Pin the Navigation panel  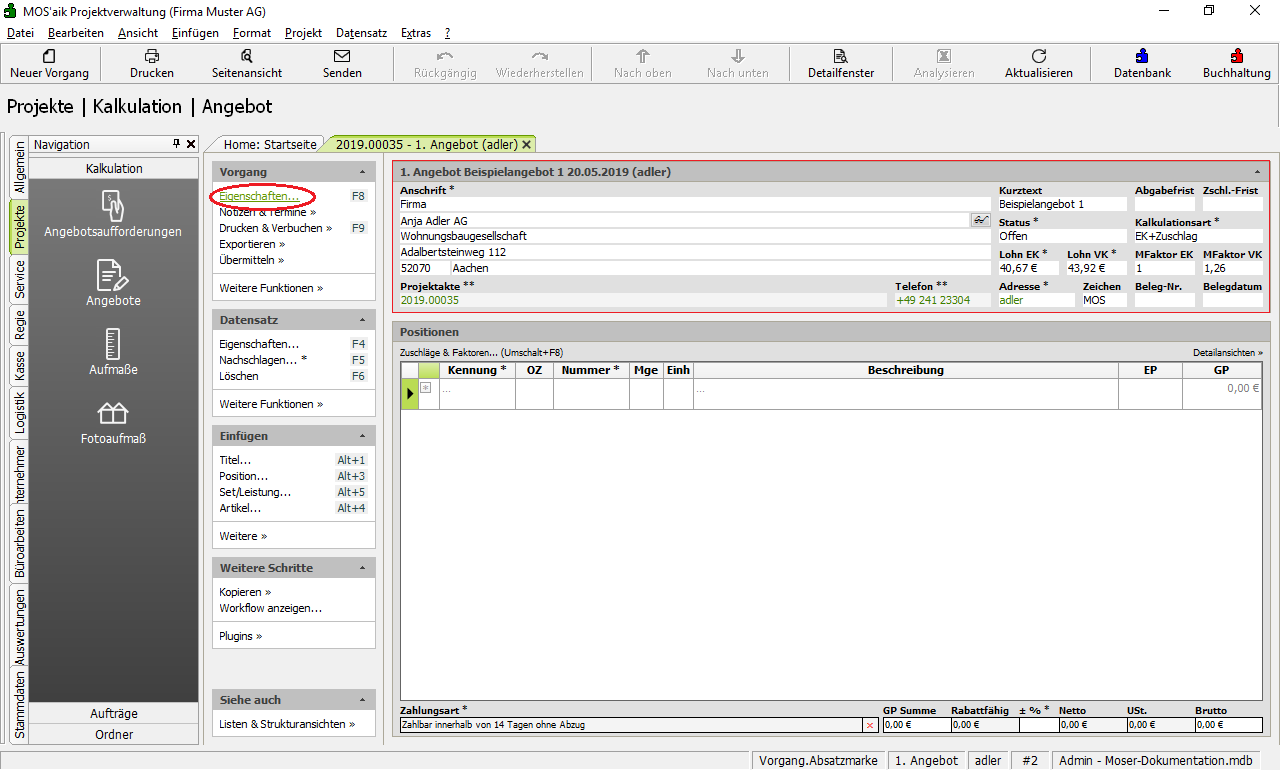[176, 144]
